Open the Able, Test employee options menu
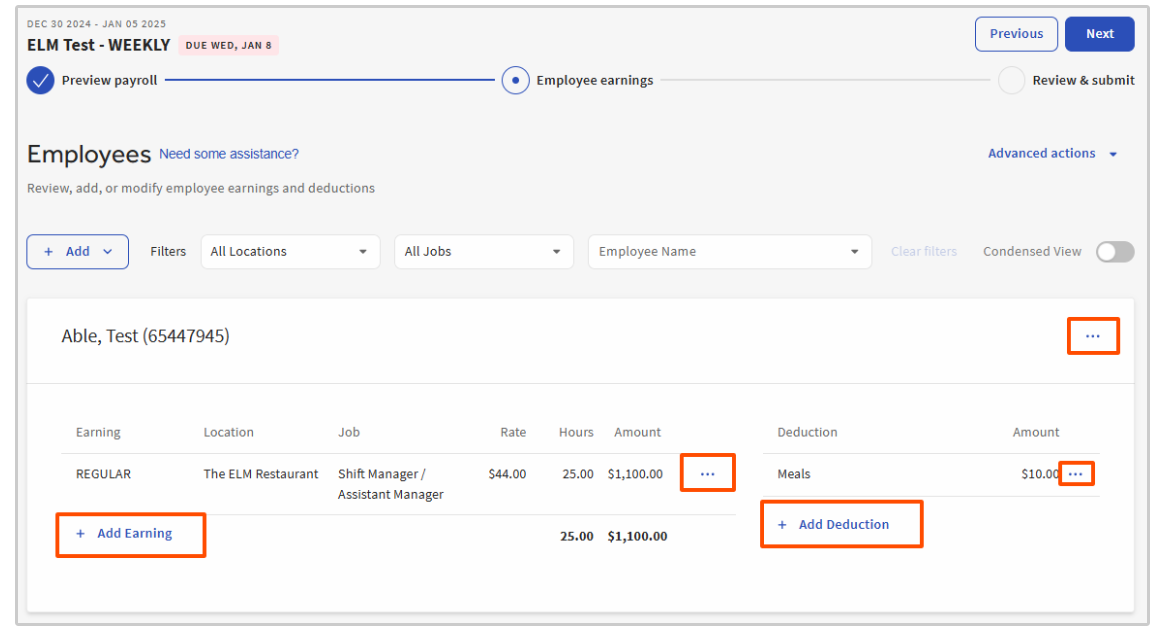The image size is (1165, 631). 1092,337
